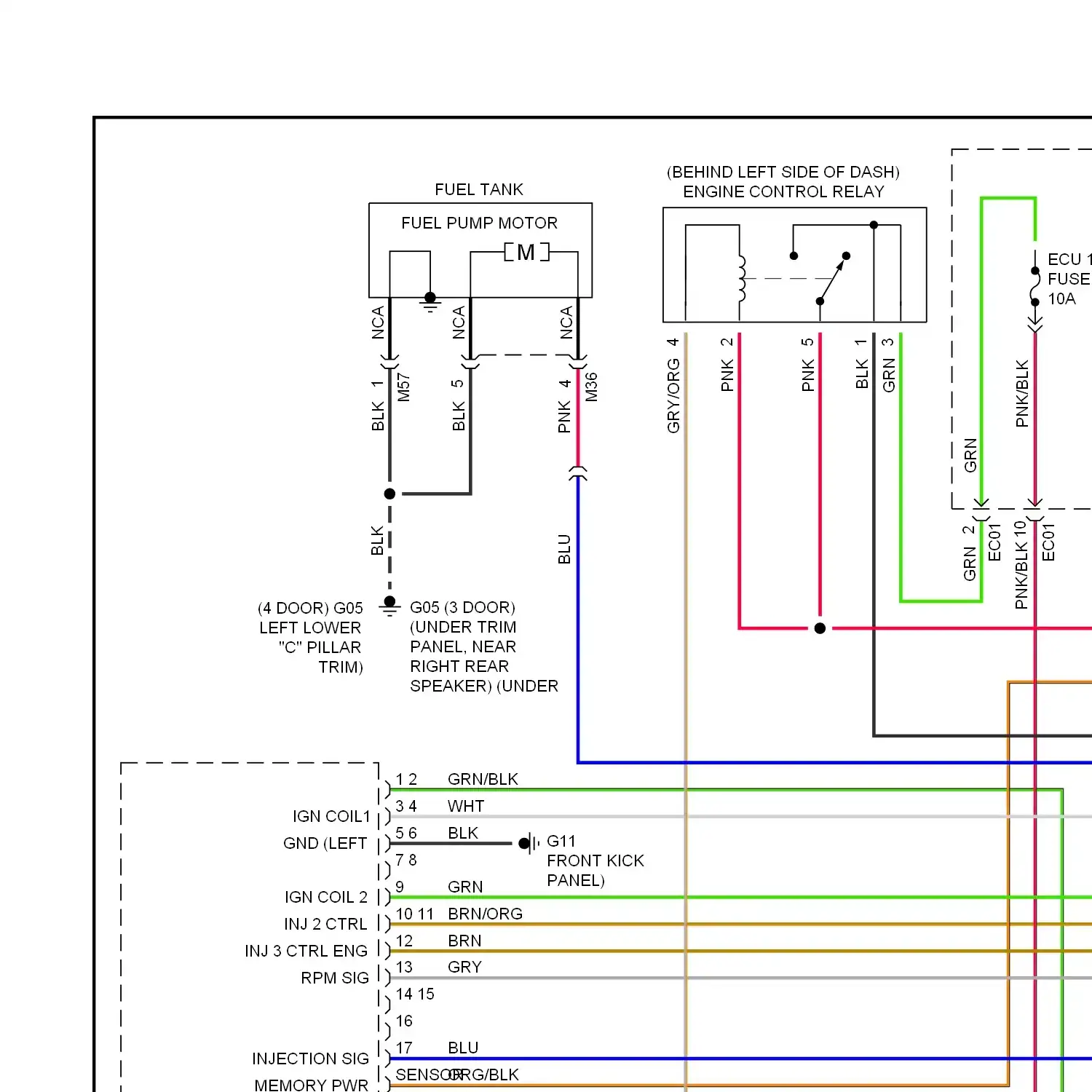Select the IGN COIL1 label
The image size is (1092, 1092).
[331, 816]
